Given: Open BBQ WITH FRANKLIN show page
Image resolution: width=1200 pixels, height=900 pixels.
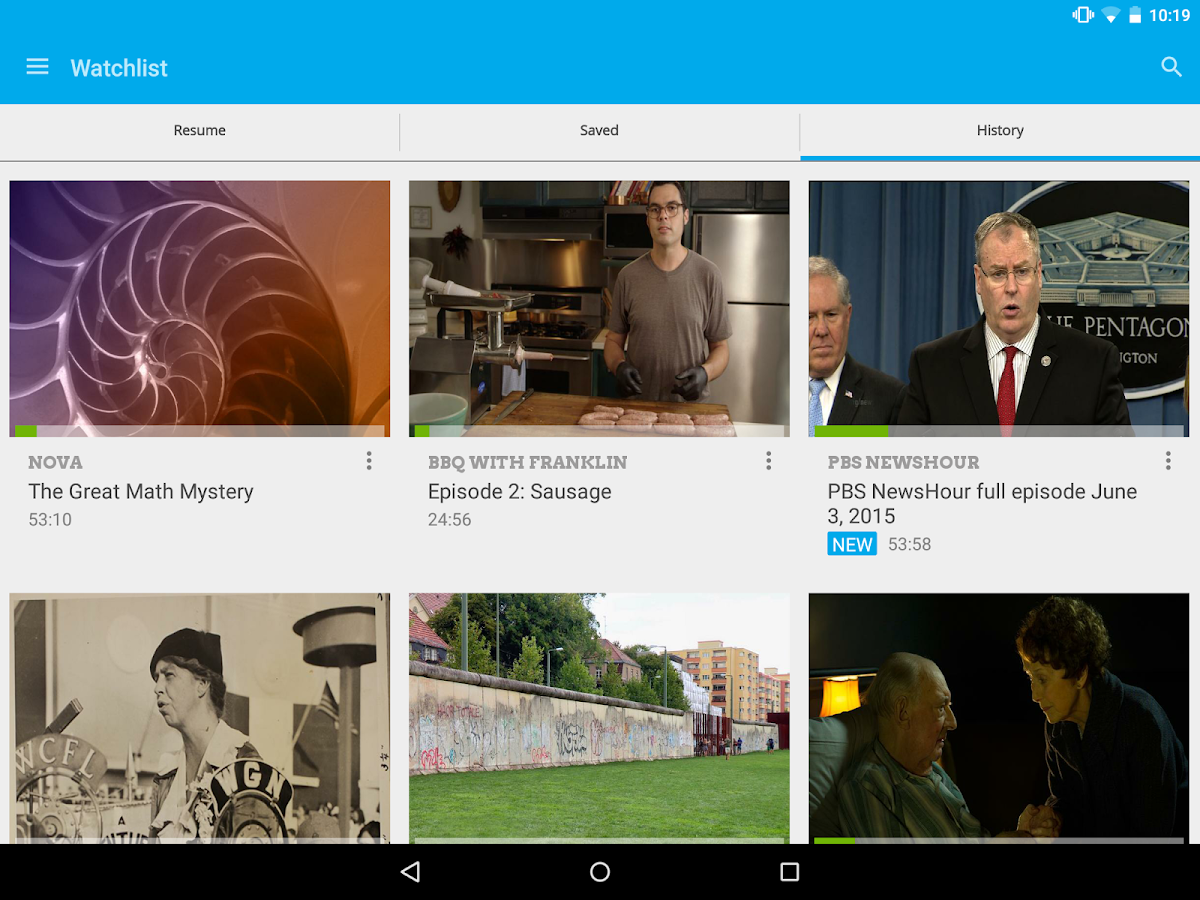Looking at the screenshot, I should tap(527, 462).
